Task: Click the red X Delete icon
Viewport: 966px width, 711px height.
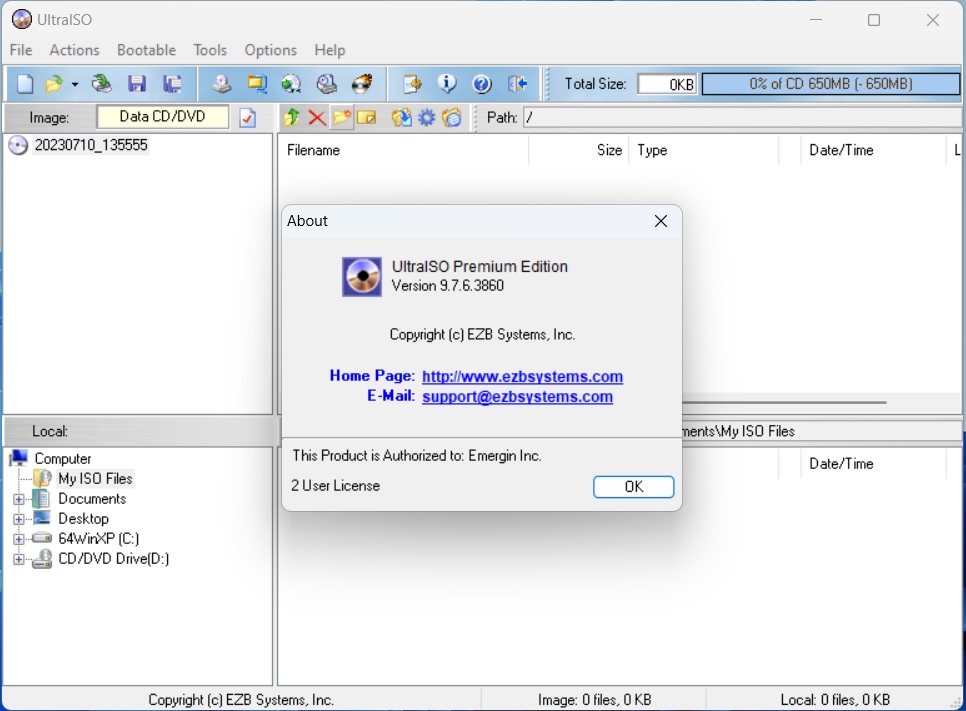Action: (x=317, y=117)
